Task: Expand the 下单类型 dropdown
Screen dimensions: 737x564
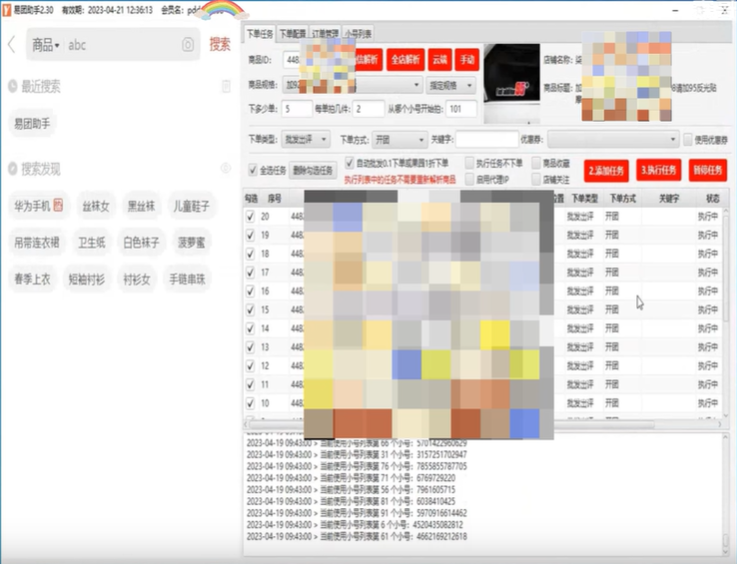Action: pos(305,140)
